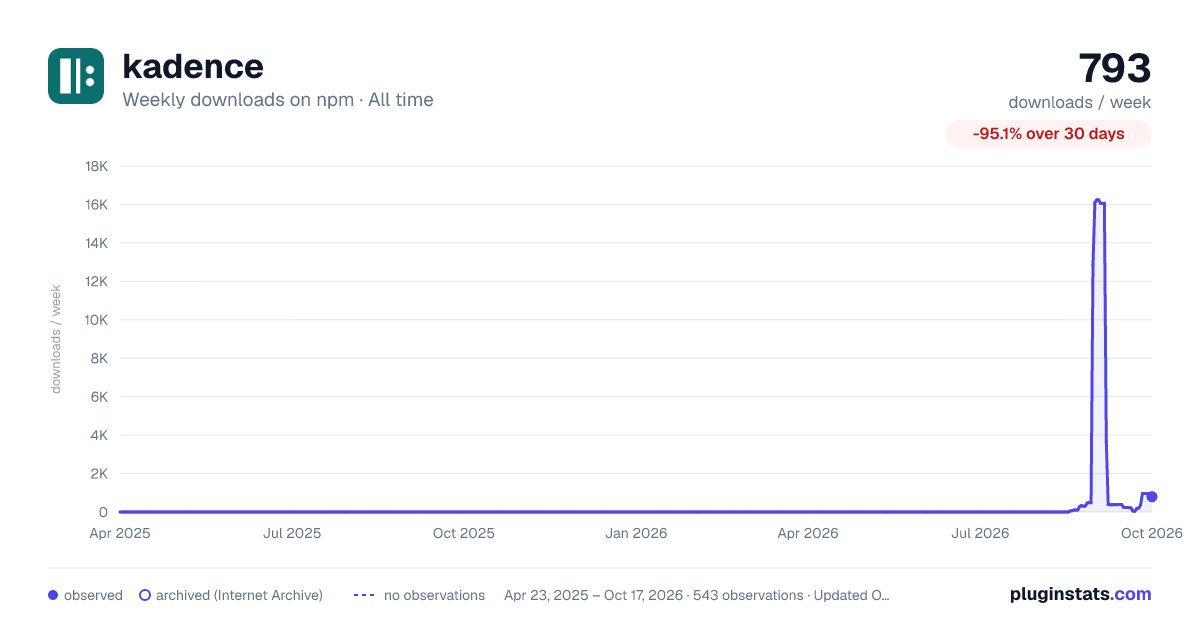Click the dashed no observations legend marker

click(364, 595)
